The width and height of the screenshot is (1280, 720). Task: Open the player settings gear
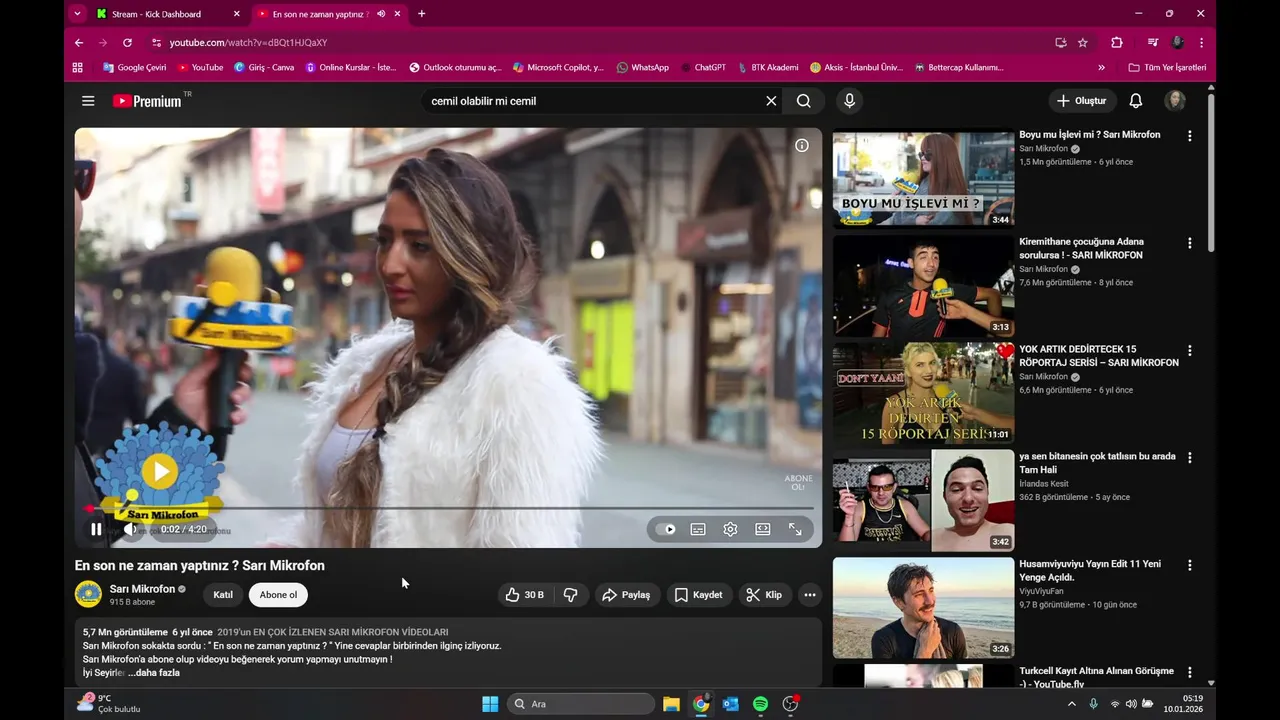click(x=730, y=529)
